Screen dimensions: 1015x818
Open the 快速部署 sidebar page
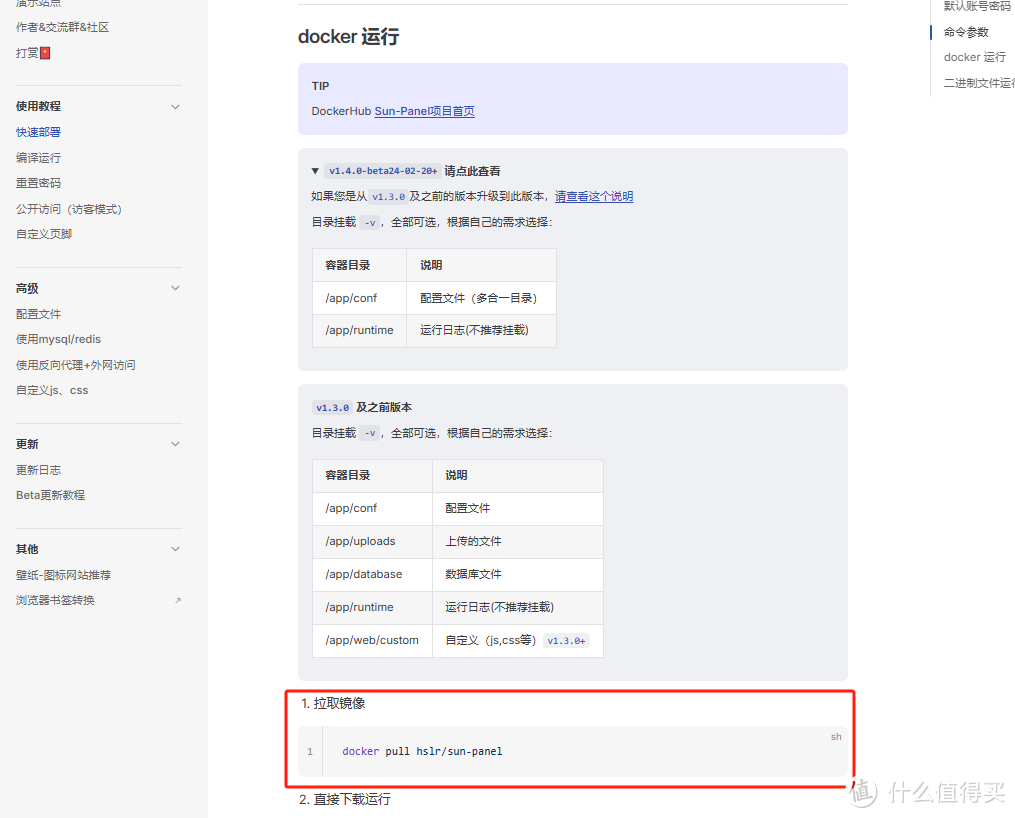click(38, 132)
